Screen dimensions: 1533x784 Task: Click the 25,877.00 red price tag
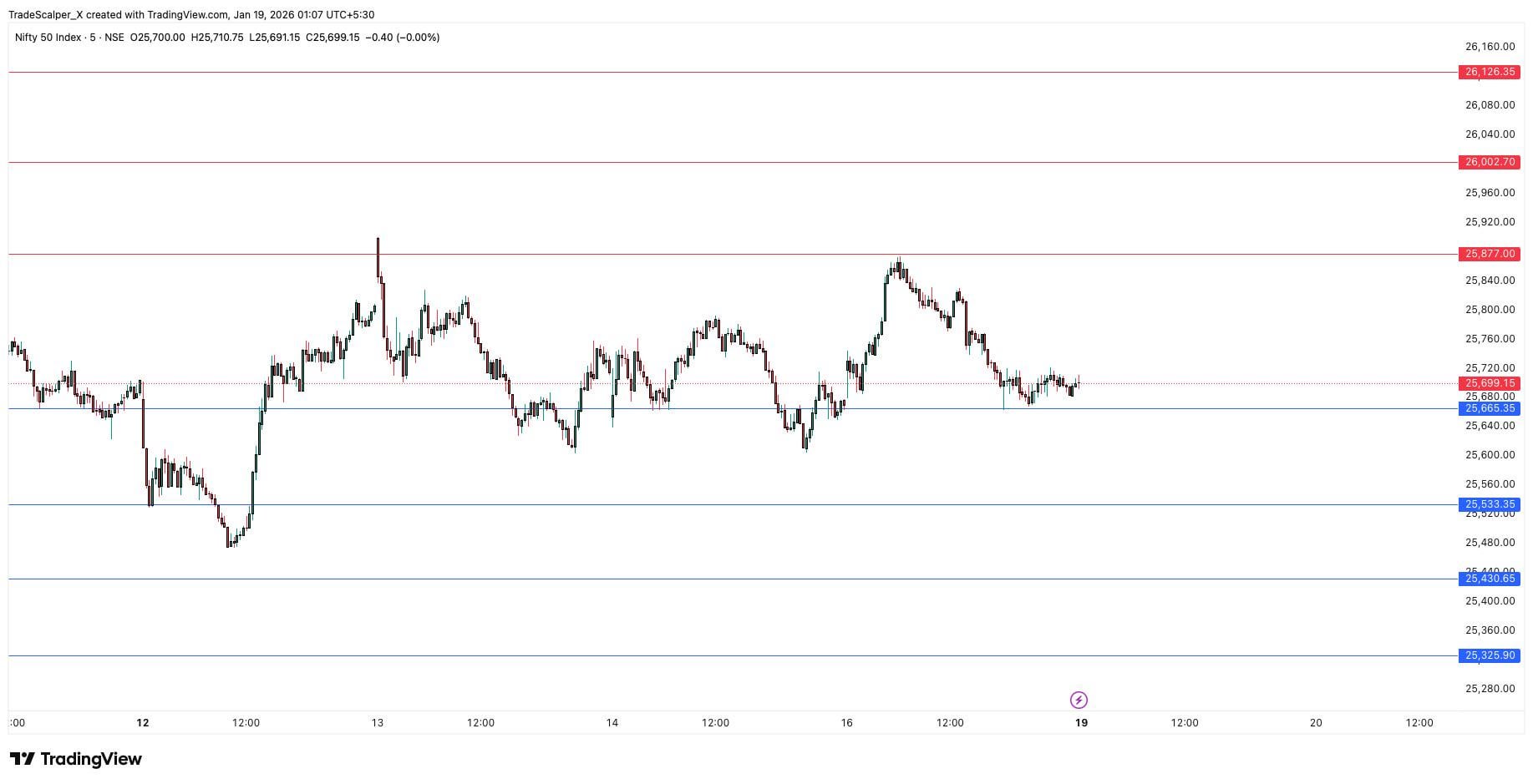pos(1489,254)
